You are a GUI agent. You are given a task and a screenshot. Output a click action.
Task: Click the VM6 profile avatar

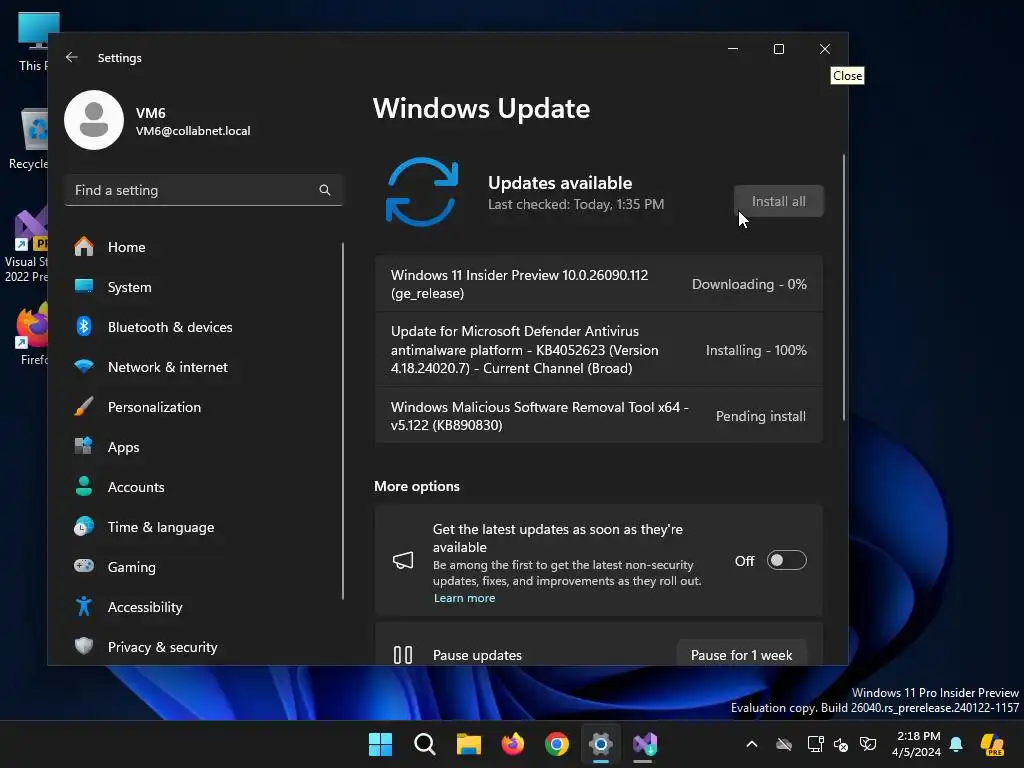point(94,120)
